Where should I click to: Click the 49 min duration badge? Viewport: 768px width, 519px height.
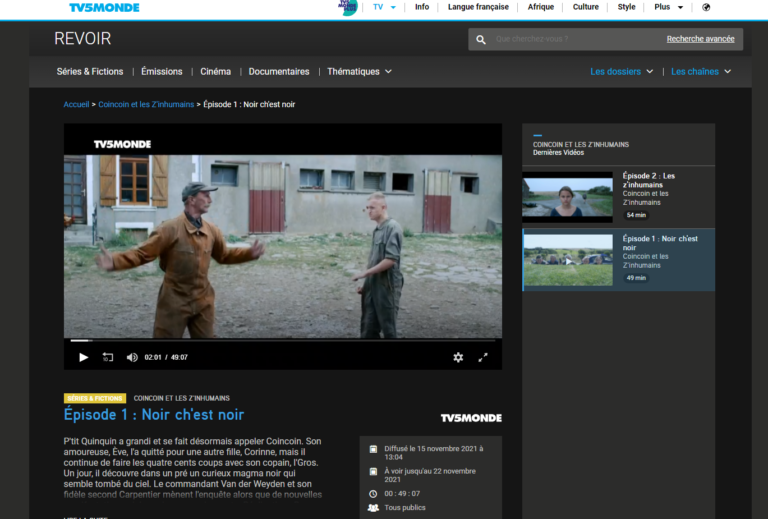point(636,278)
